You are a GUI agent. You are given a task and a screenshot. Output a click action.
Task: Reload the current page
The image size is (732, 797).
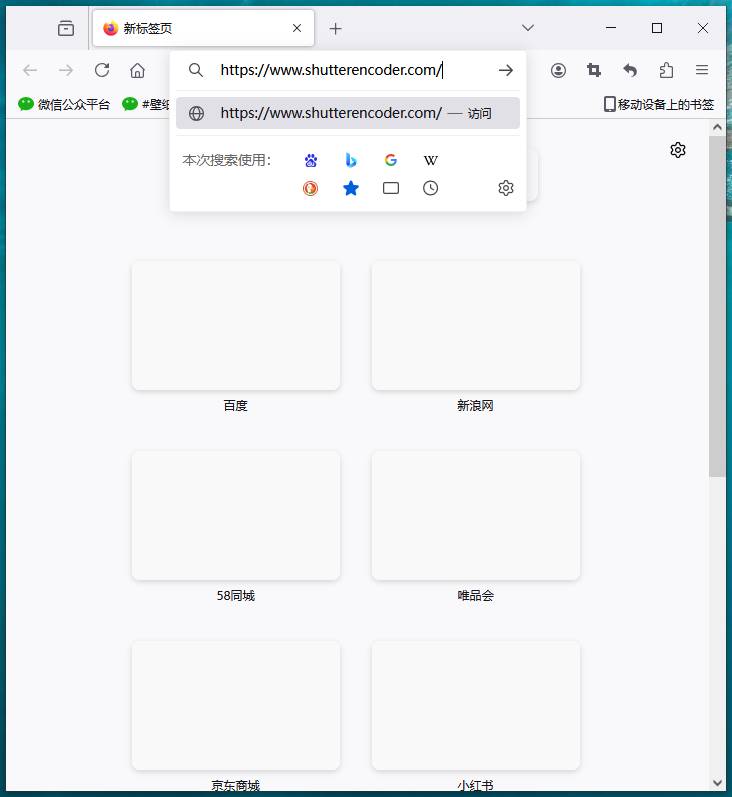pyautogui.click(x=102, y=70)
